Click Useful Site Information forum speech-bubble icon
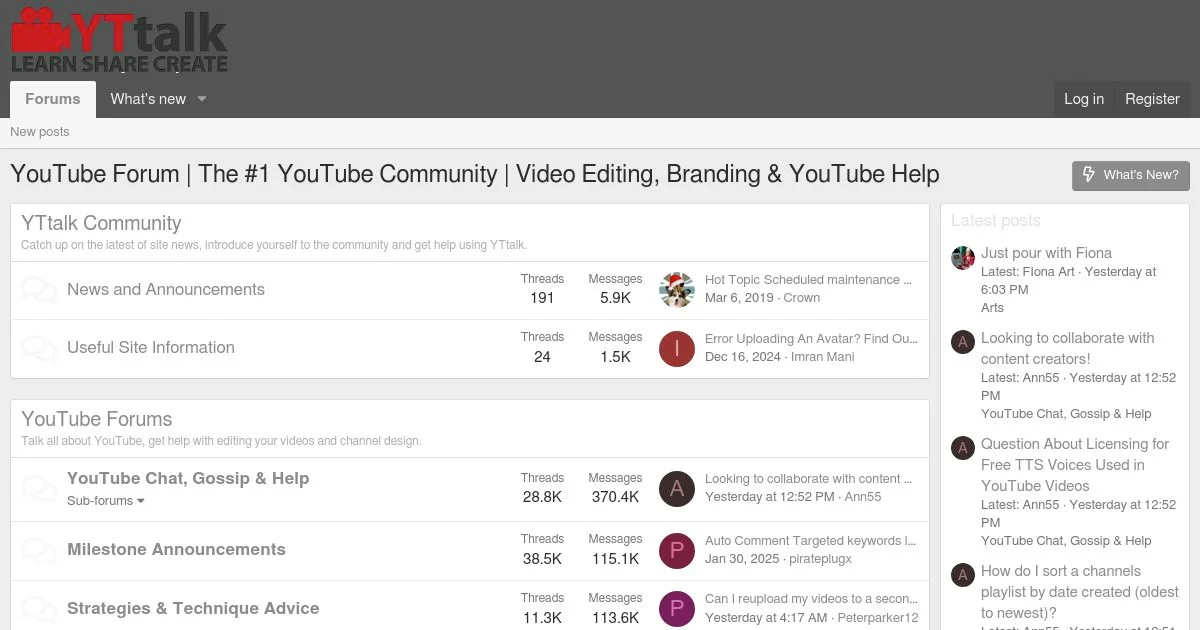Image resolution: width=1200 pixels, height=630 pixels. point(39,348)
